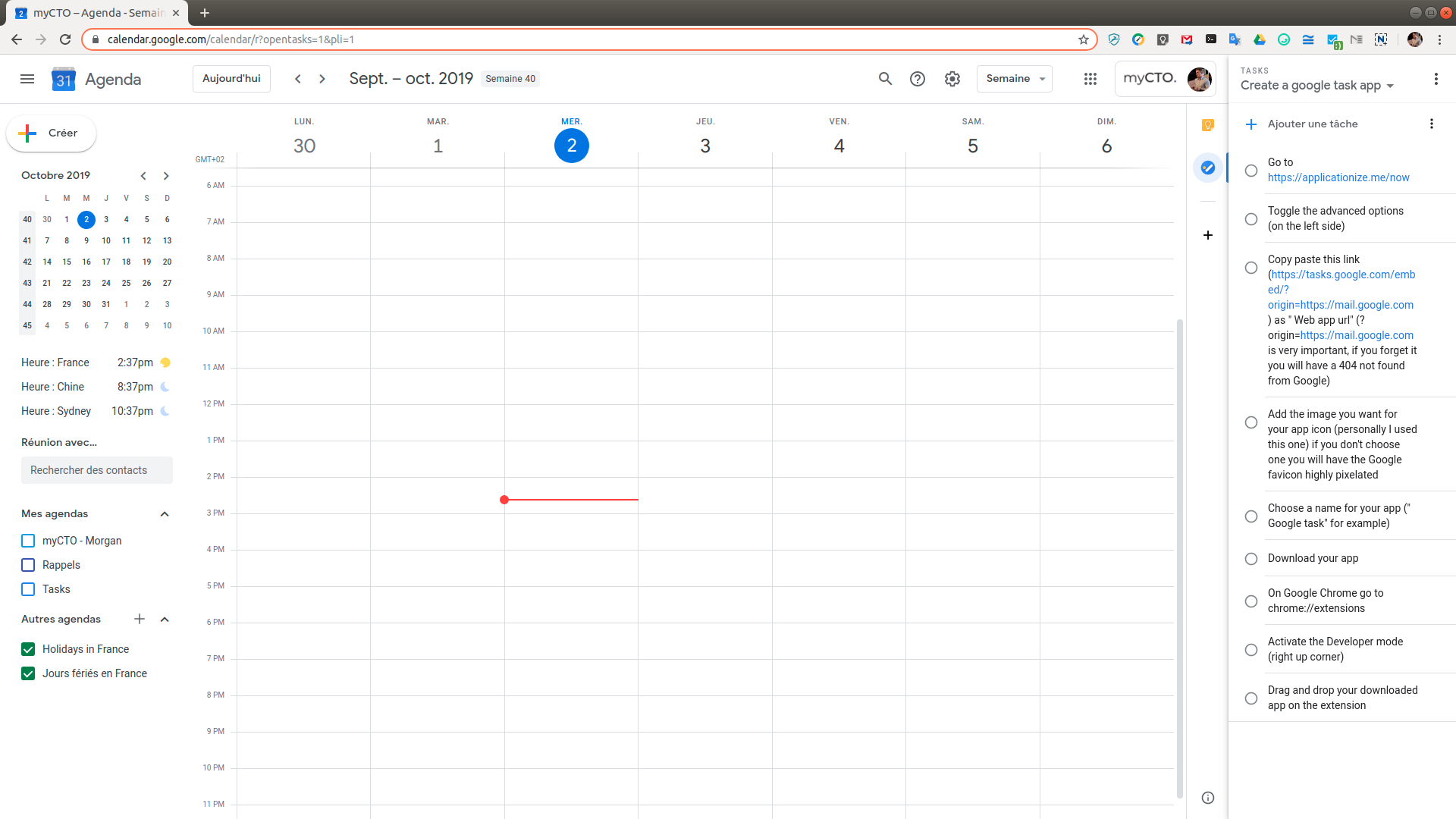Open the main hamburger menu

pyautogui.click(x=27, y=79)
